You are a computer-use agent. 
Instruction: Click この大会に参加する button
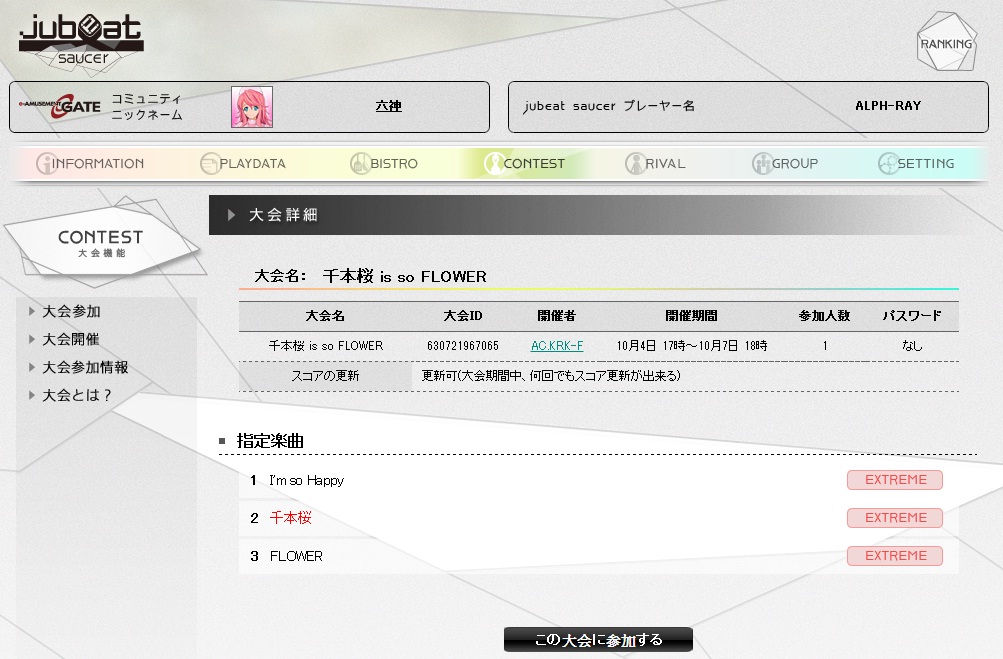tap(598, 639)
